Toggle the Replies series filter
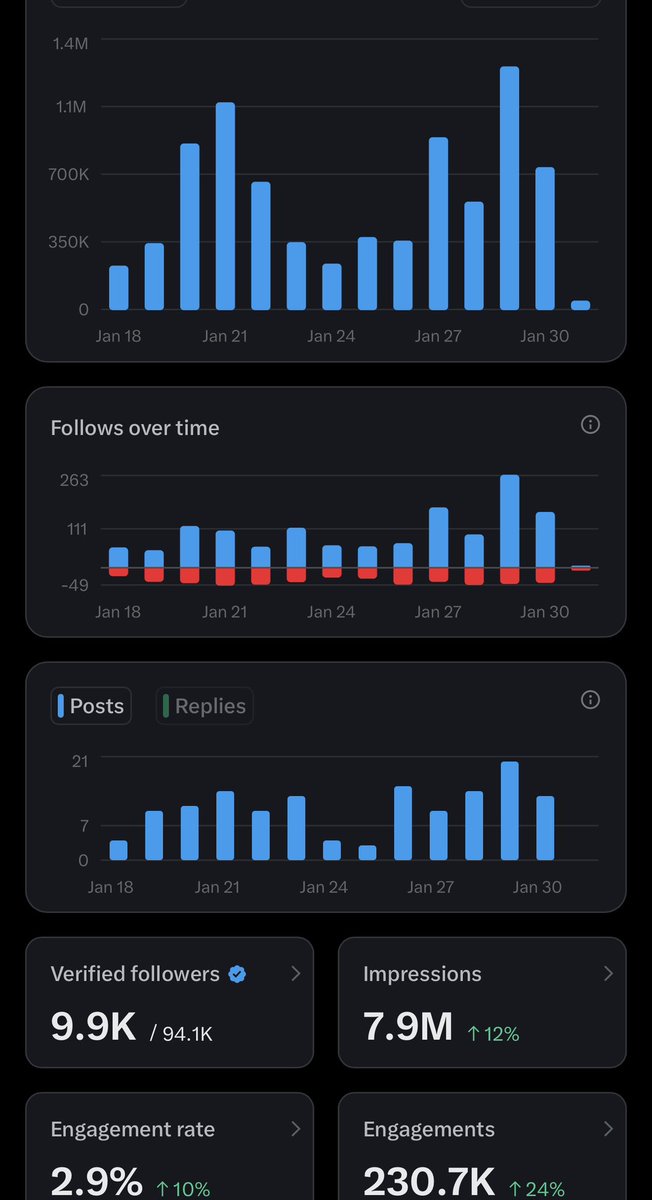Viewport: 652px width, 1200px height. (x=205, y=706)
